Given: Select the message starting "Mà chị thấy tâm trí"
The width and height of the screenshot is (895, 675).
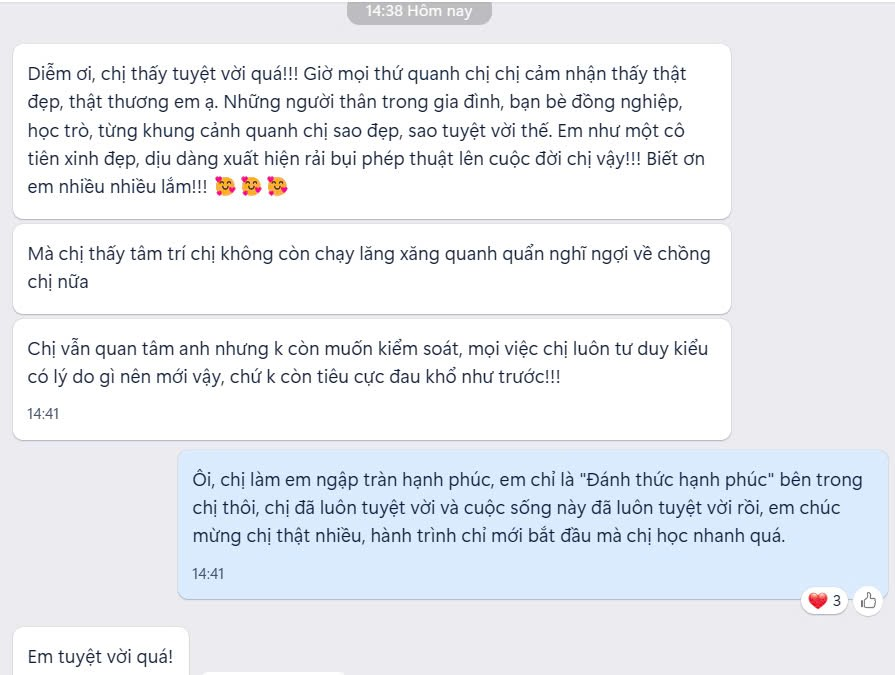Looking at the screenshot, I should click(372, 269).
